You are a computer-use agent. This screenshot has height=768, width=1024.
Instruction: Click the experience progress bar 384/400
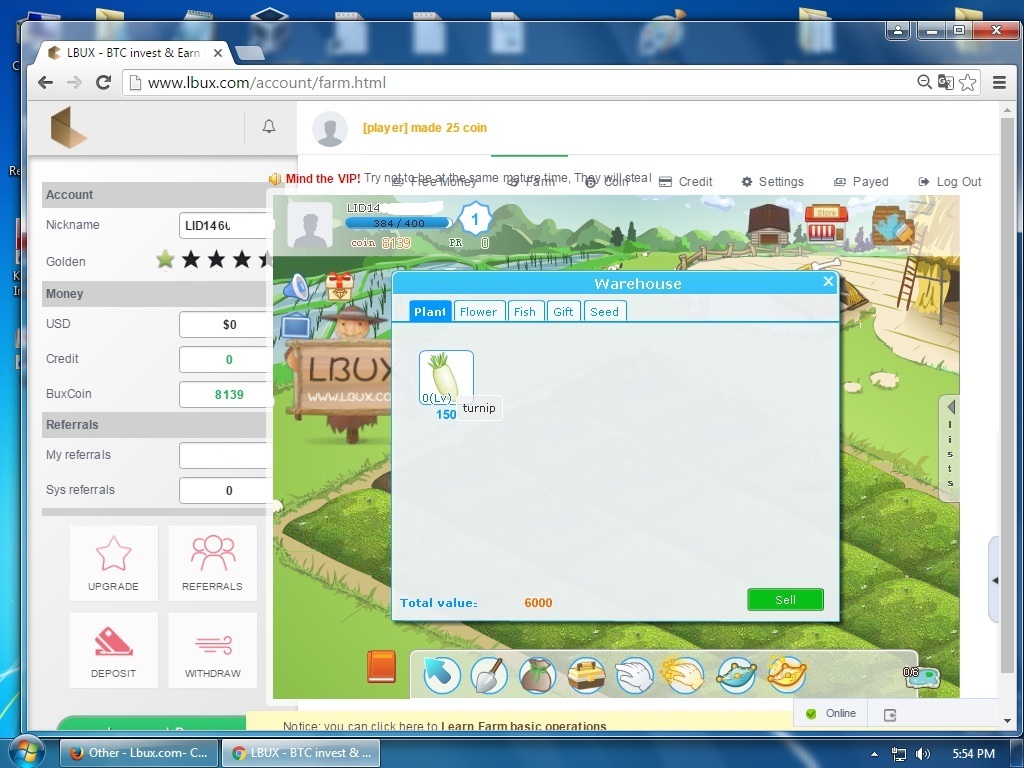pyautogui.click(x=398, y=223)
